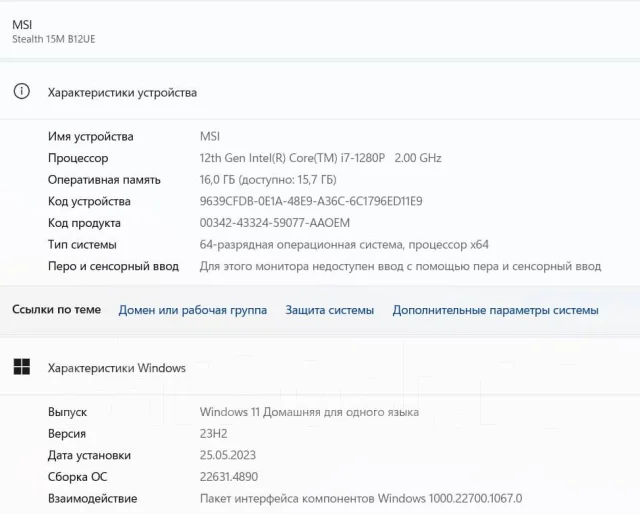Select install date 25.05.2023
640x514 pixels.
click(x=228, y=455)
